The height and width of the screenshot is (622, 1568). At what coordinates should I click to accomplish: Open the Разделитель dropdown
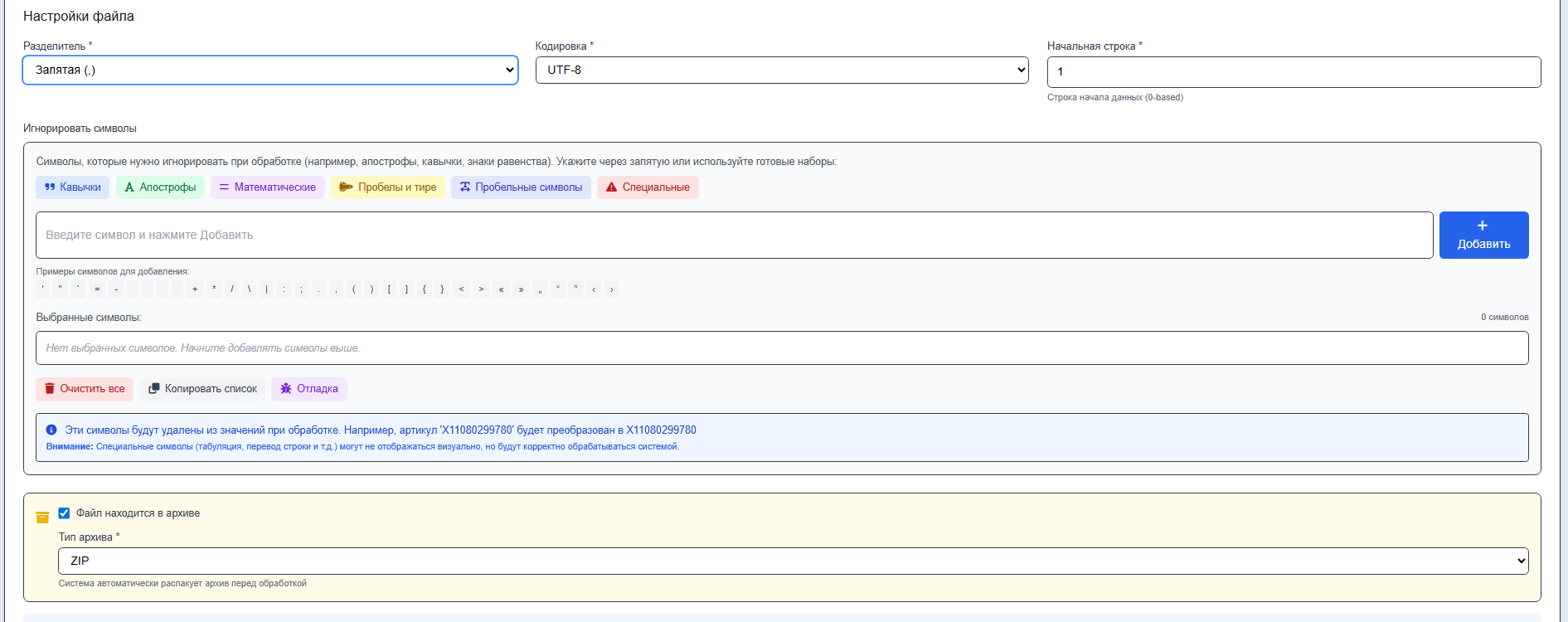pos(270,70)
